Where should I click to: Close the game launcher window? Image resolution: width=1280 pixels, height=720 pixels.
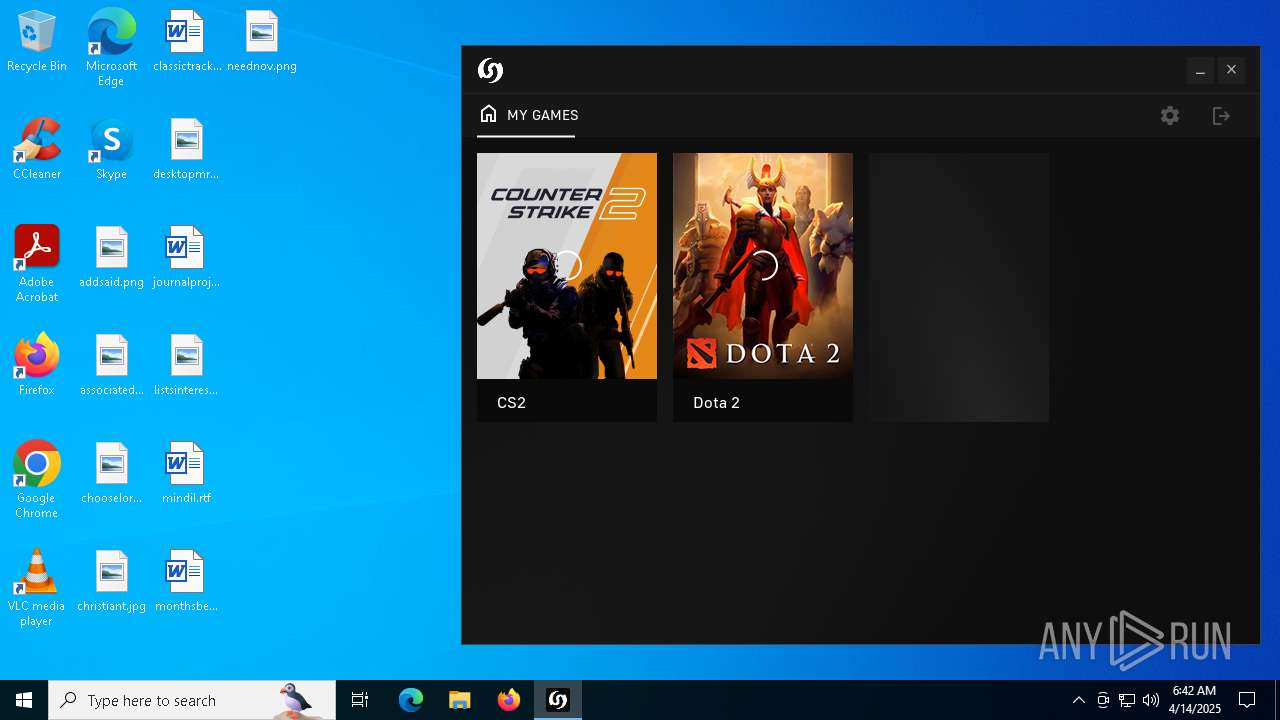click(1231, 70)
